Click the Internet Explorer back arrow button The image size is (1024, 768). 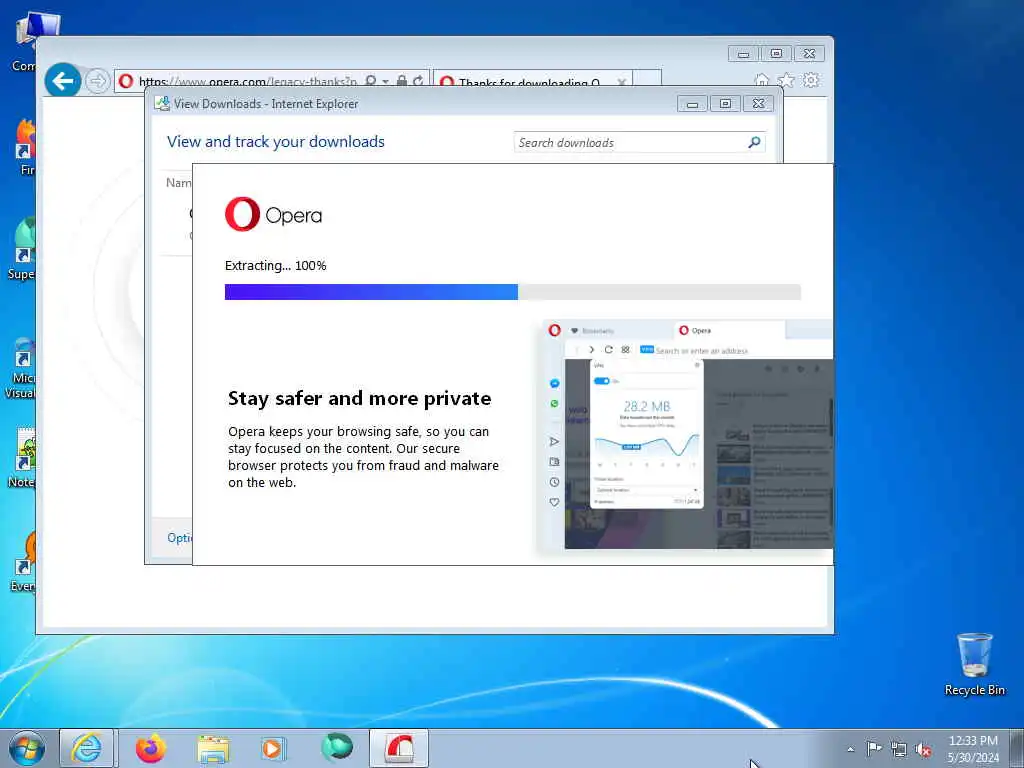[x=63, y=81]
